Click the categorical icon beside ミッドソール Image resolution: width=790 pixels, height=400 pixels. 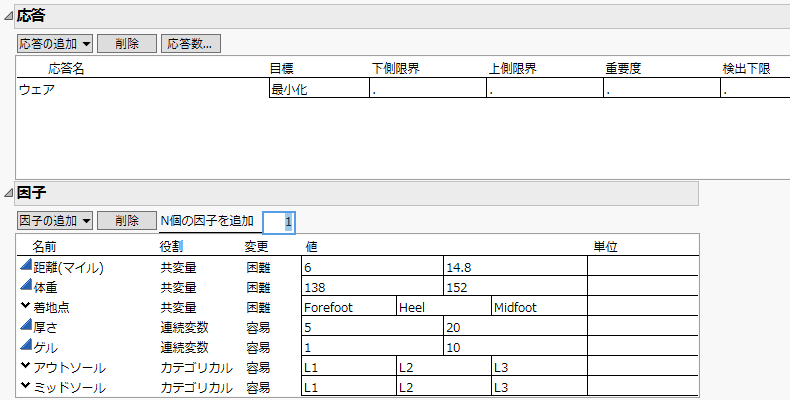coord(25,385)
